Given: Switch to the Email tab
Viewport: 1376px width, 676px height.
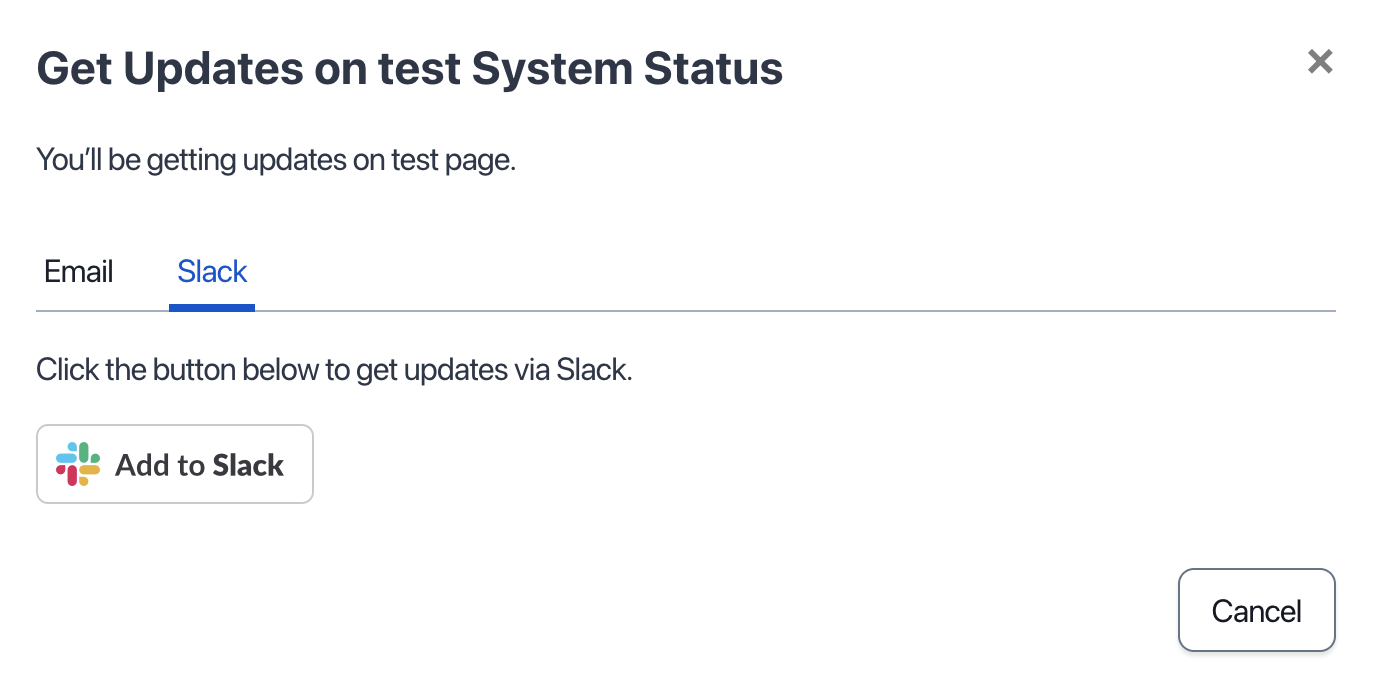Looking at the screenshot, I should tap(79, 272).
